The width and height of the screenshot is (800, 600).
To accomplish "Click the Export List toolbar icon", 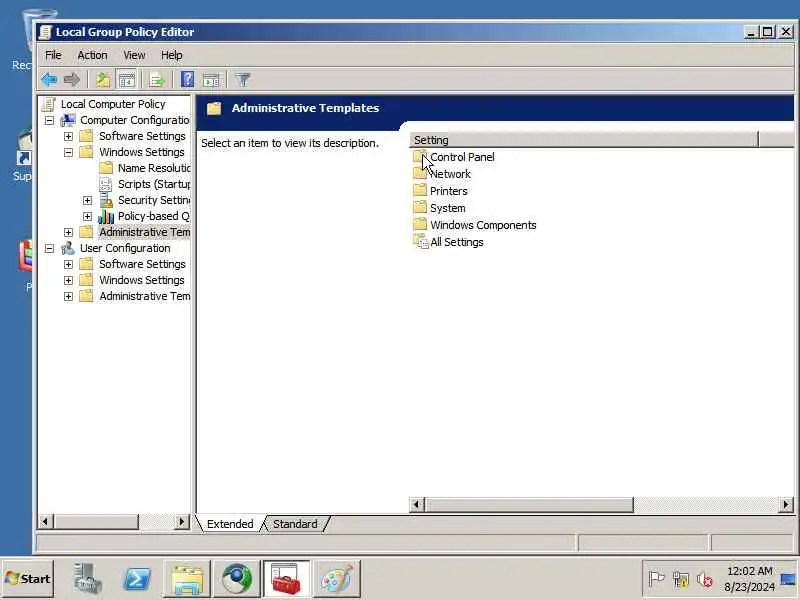I will coord(157,80).
